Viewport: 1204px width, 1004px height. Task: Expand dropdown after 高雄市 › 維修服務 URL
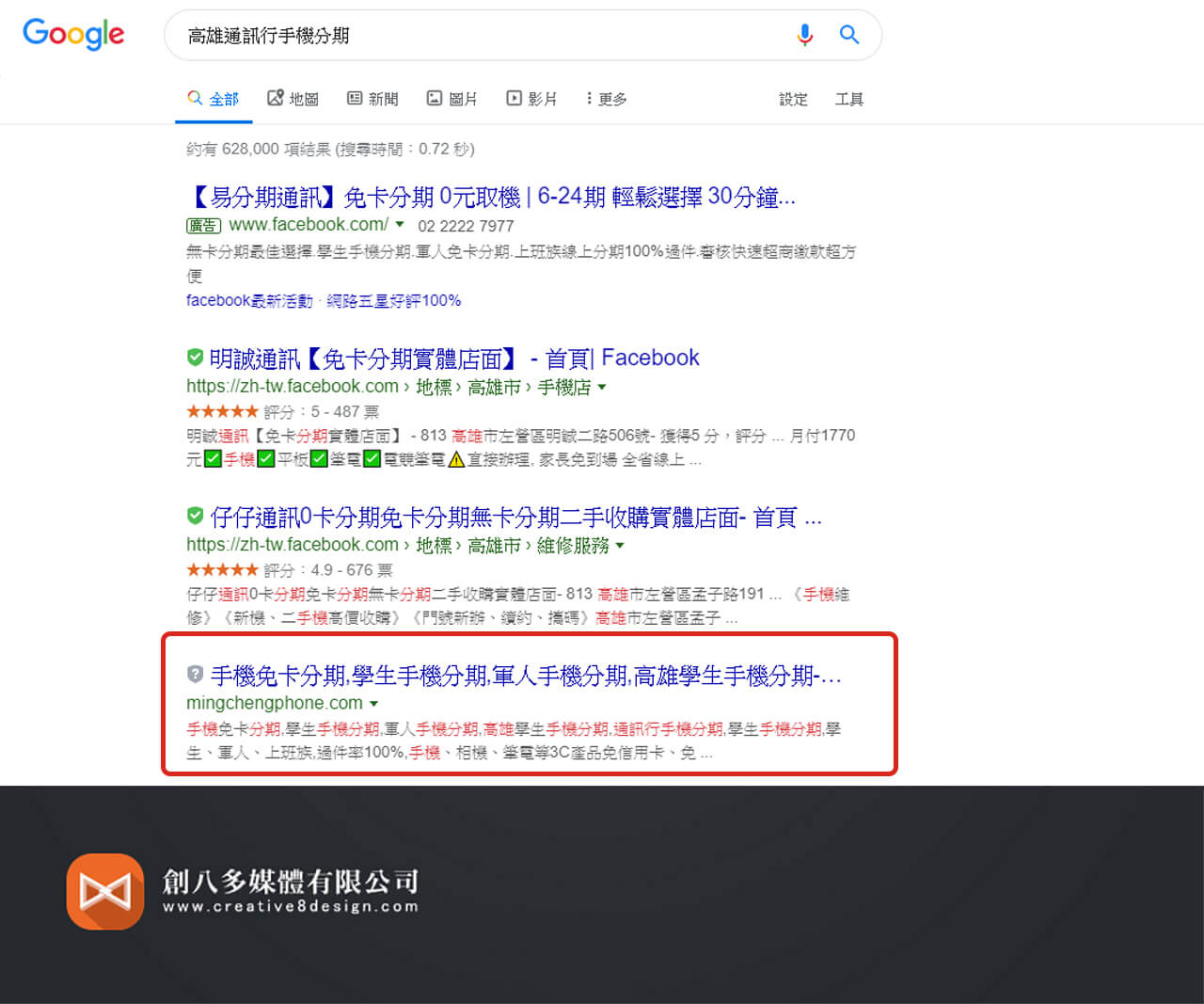click(620, 545)
